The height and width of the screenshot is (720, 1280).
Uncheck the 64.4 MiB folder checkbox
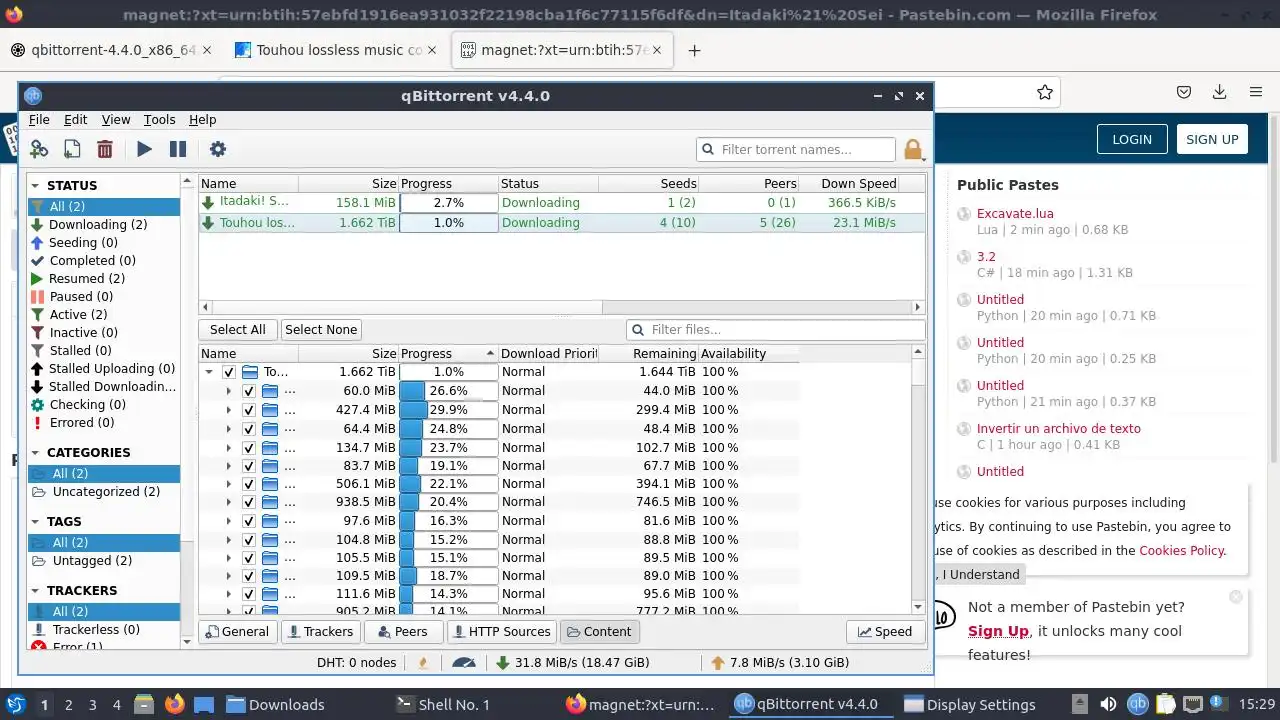pos(249,428)
